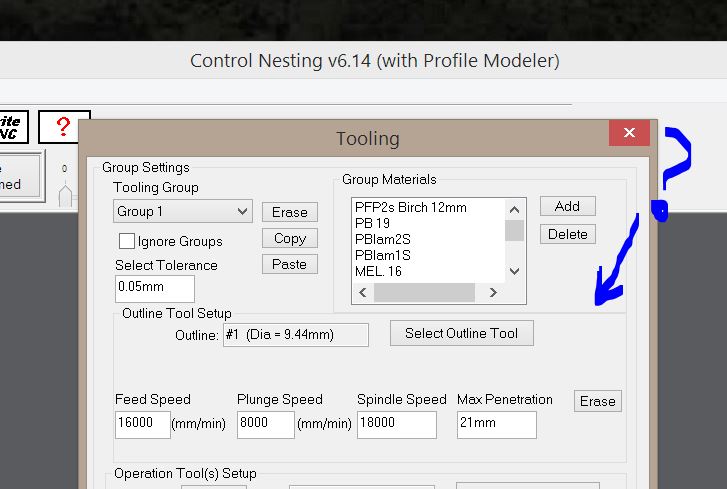
Task: Click the Delete material button
Action: coord(567,234)
